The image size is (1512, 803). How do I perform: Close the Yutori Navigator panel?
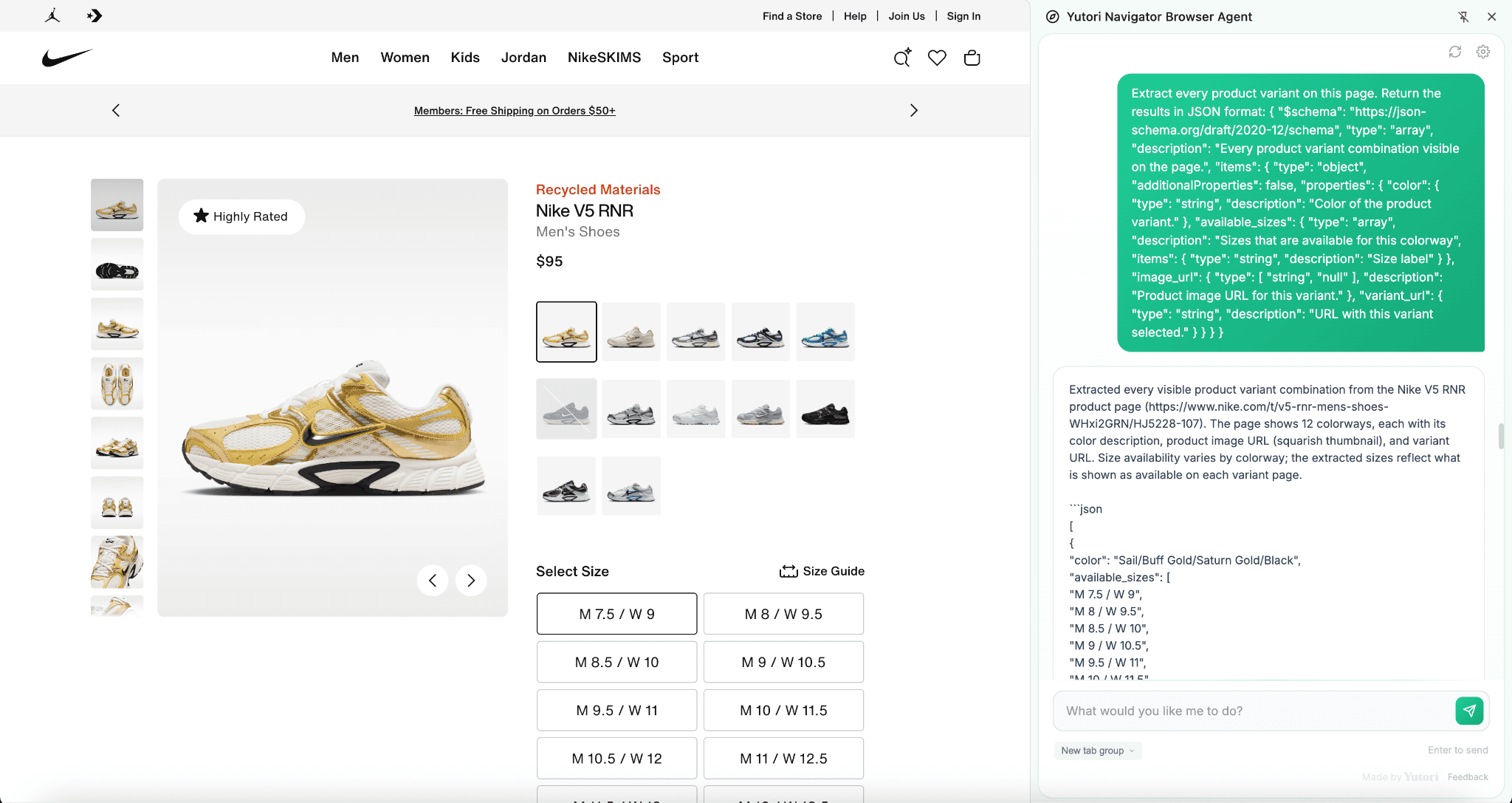coord(1491,16)
